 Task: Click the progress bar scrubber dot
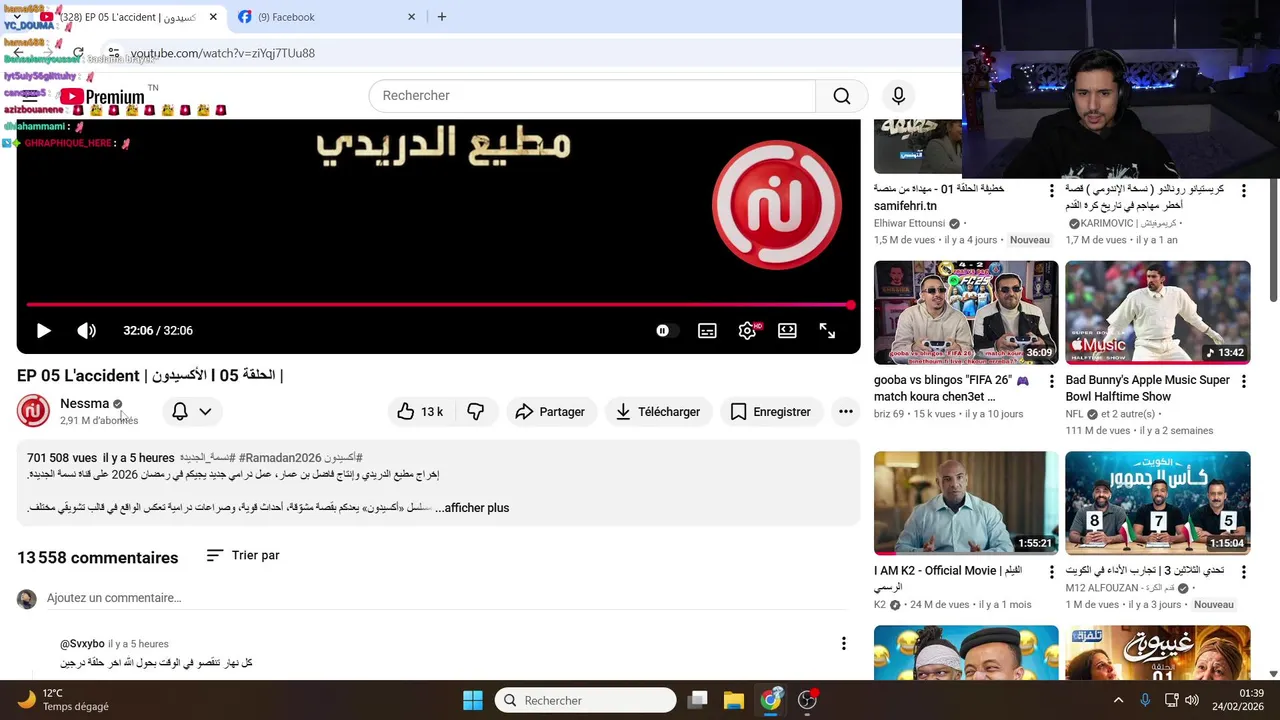pos(850,304)
